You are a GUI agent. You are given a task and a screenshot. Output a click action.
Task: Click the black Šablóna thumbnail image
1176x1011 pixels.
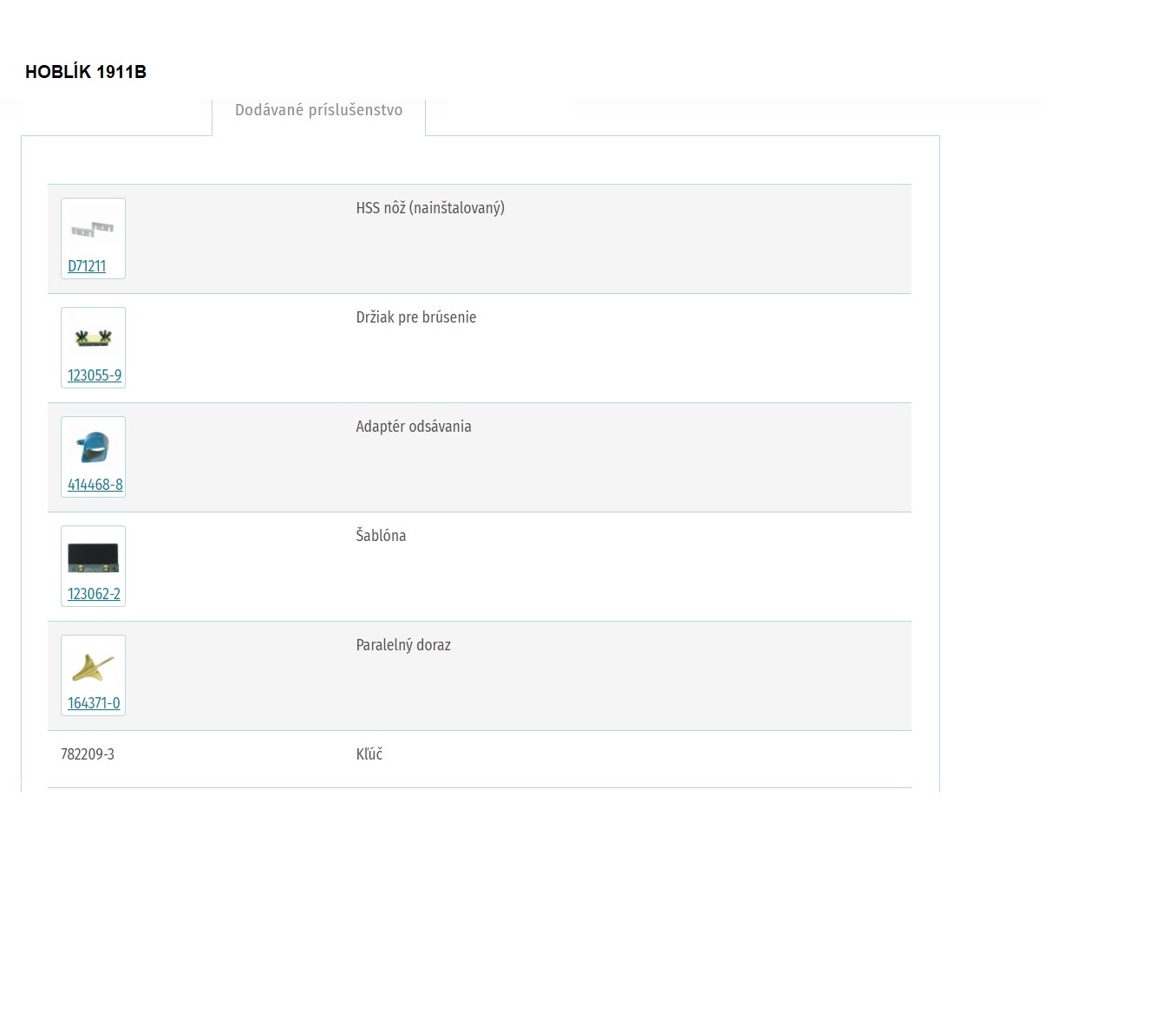[x=93, y=558]
